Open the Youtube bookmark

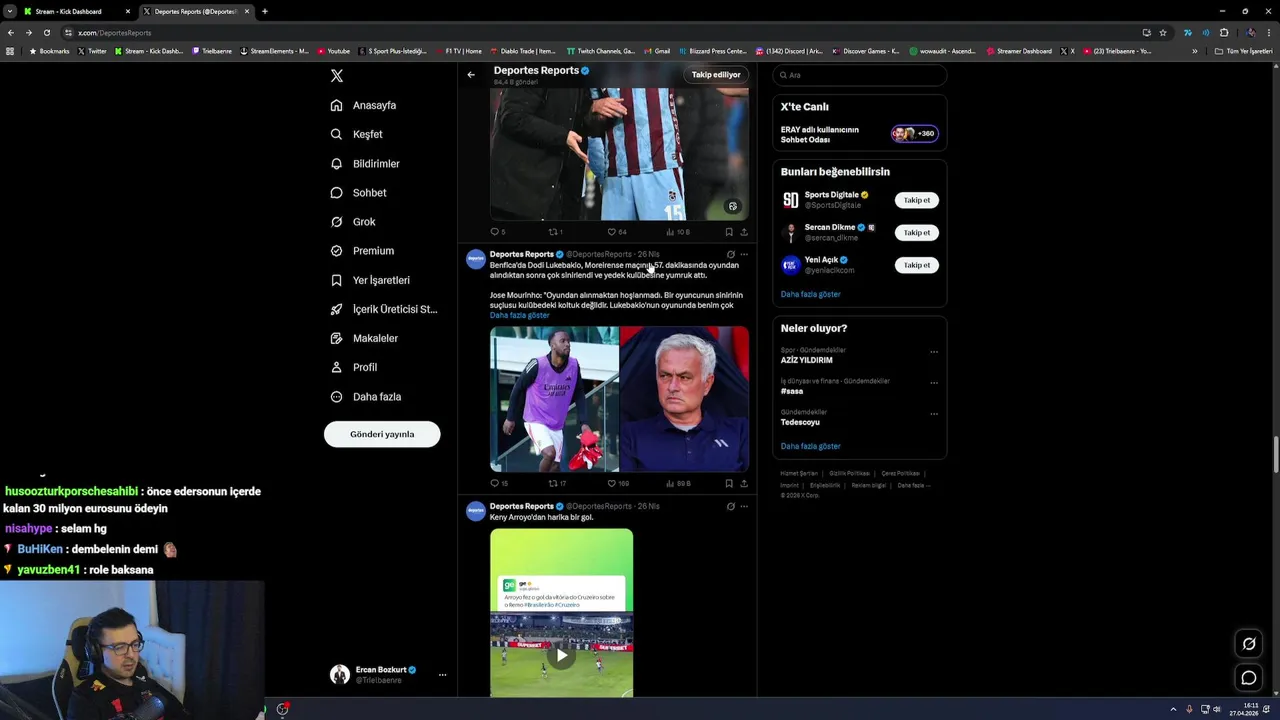tap(334, 51)
